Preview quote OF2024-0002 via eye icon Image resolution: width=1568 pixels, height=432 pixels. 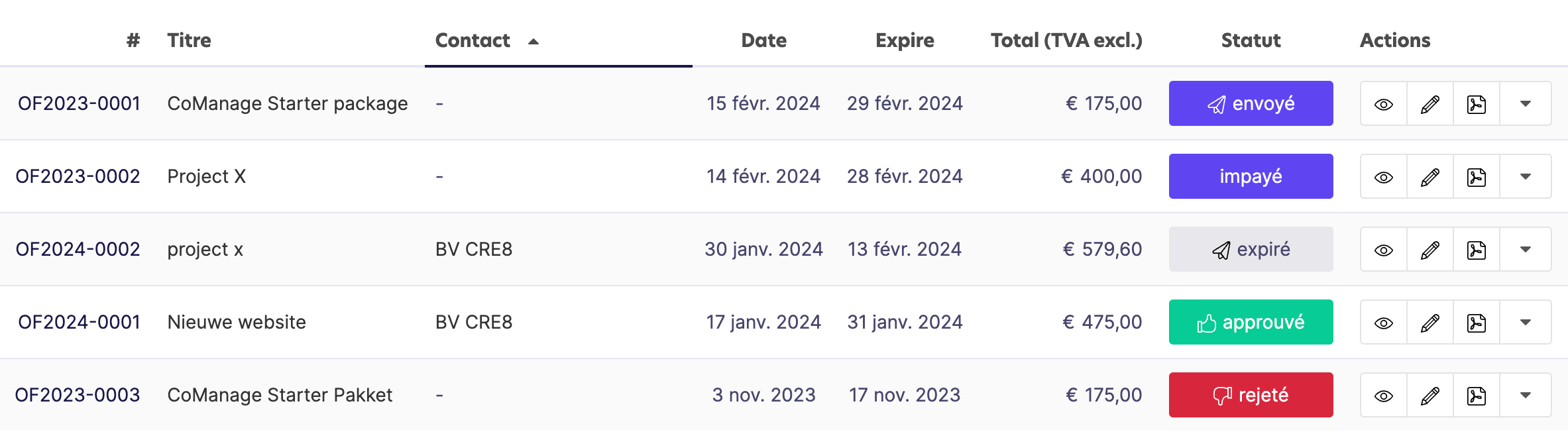[1384, 250]
